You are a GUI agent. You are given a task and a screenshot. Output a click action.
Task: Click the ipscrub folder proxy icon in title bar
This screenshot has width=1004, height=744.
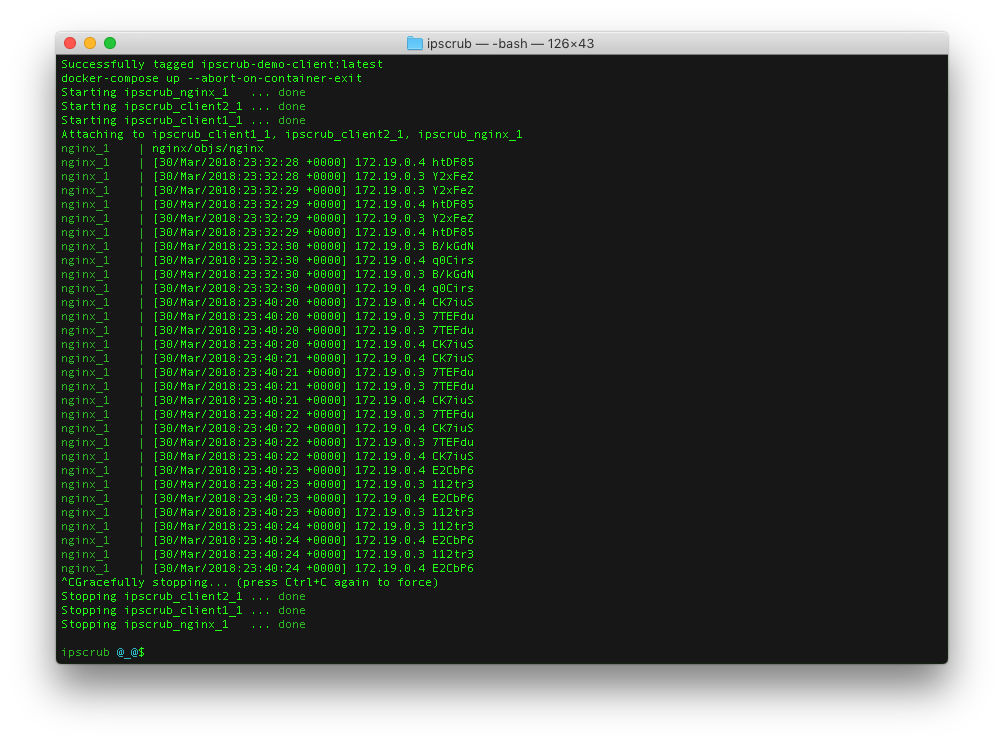[413, 43]
